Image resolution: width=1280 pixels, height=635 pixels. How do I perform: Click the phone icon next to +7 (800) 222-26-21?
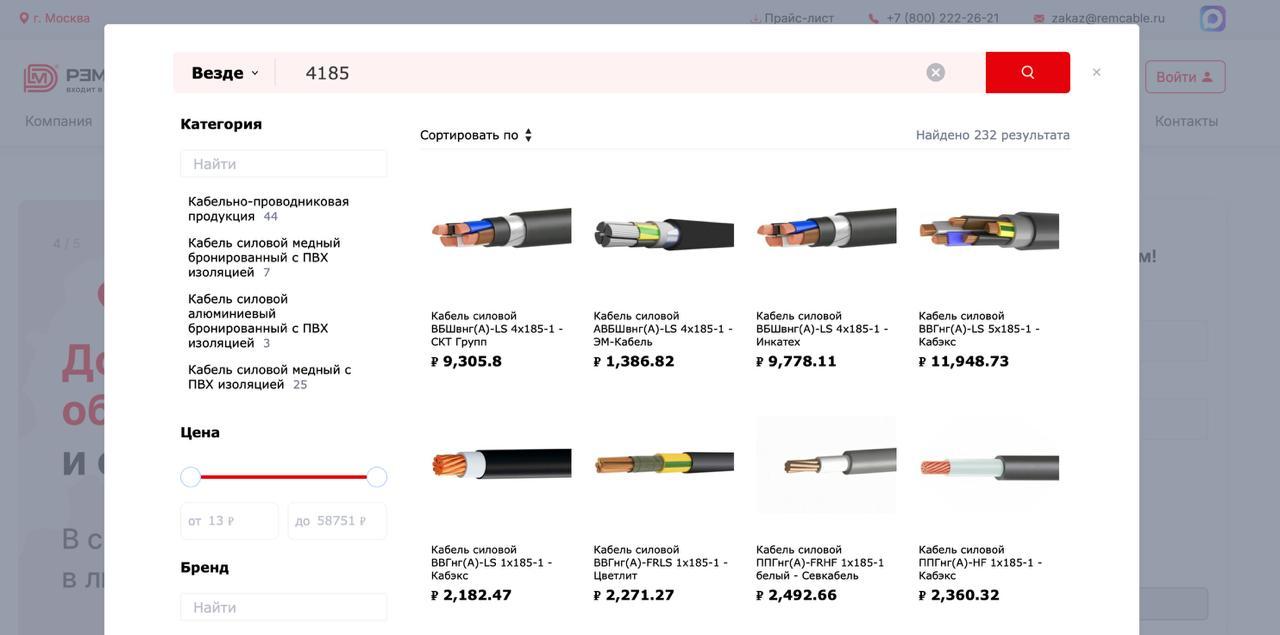(873, 18)
